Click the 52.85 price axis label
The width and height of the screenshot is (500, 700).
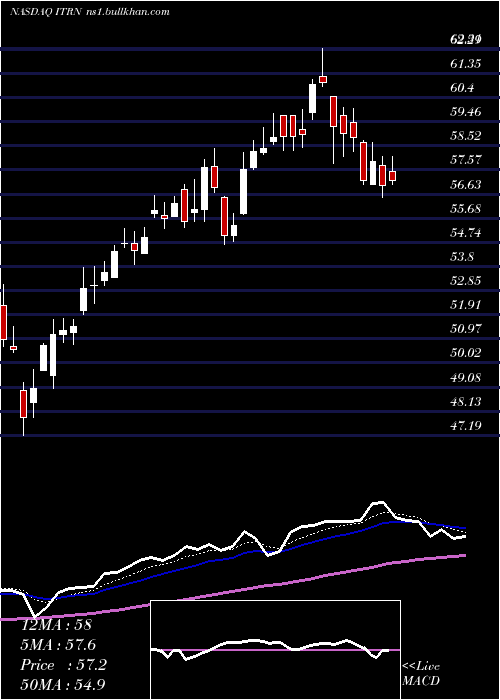click(x=466, y=281)
